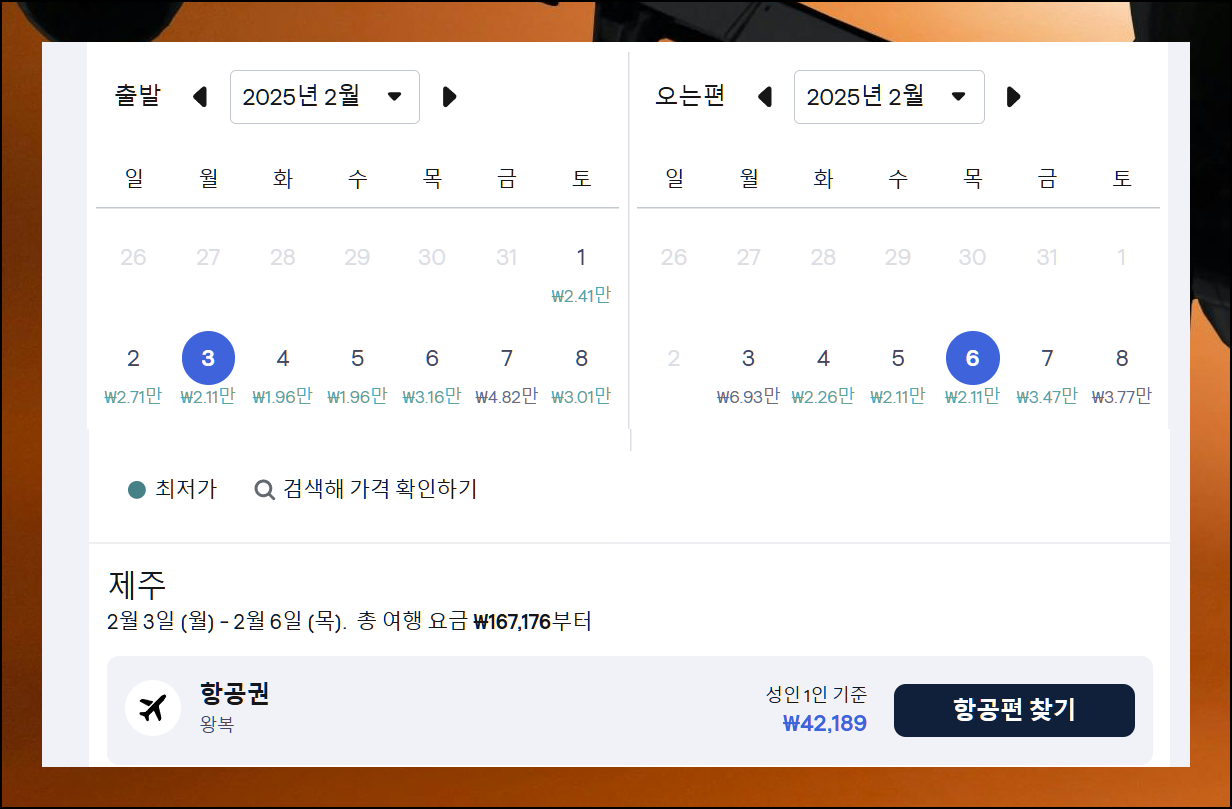Click the flight price ₩42,189
Screen dimensions: 1232x809
(825, 723)
